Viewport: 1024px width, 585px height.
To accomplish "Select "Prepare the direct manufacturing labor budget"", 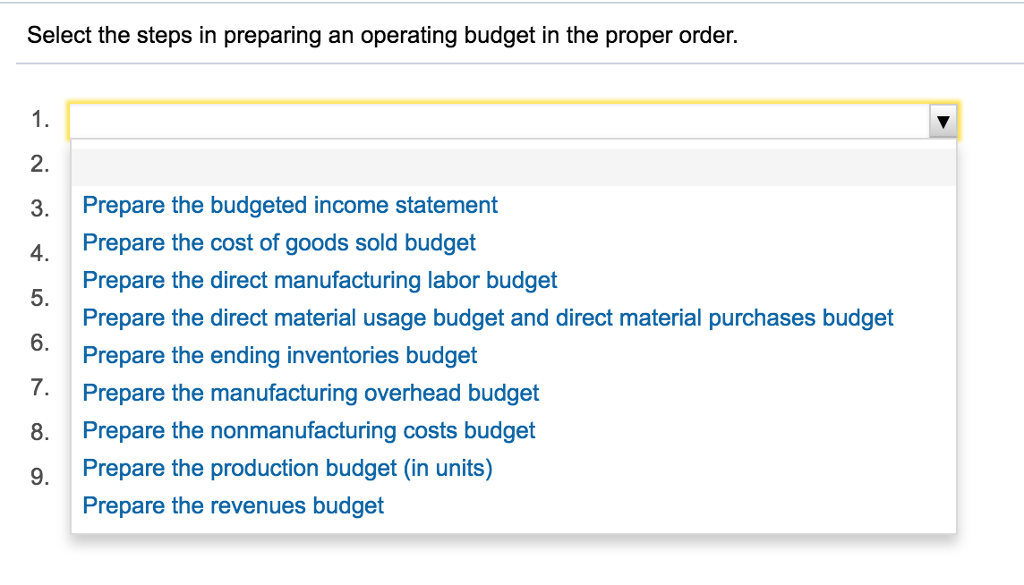I will [320, 280].
